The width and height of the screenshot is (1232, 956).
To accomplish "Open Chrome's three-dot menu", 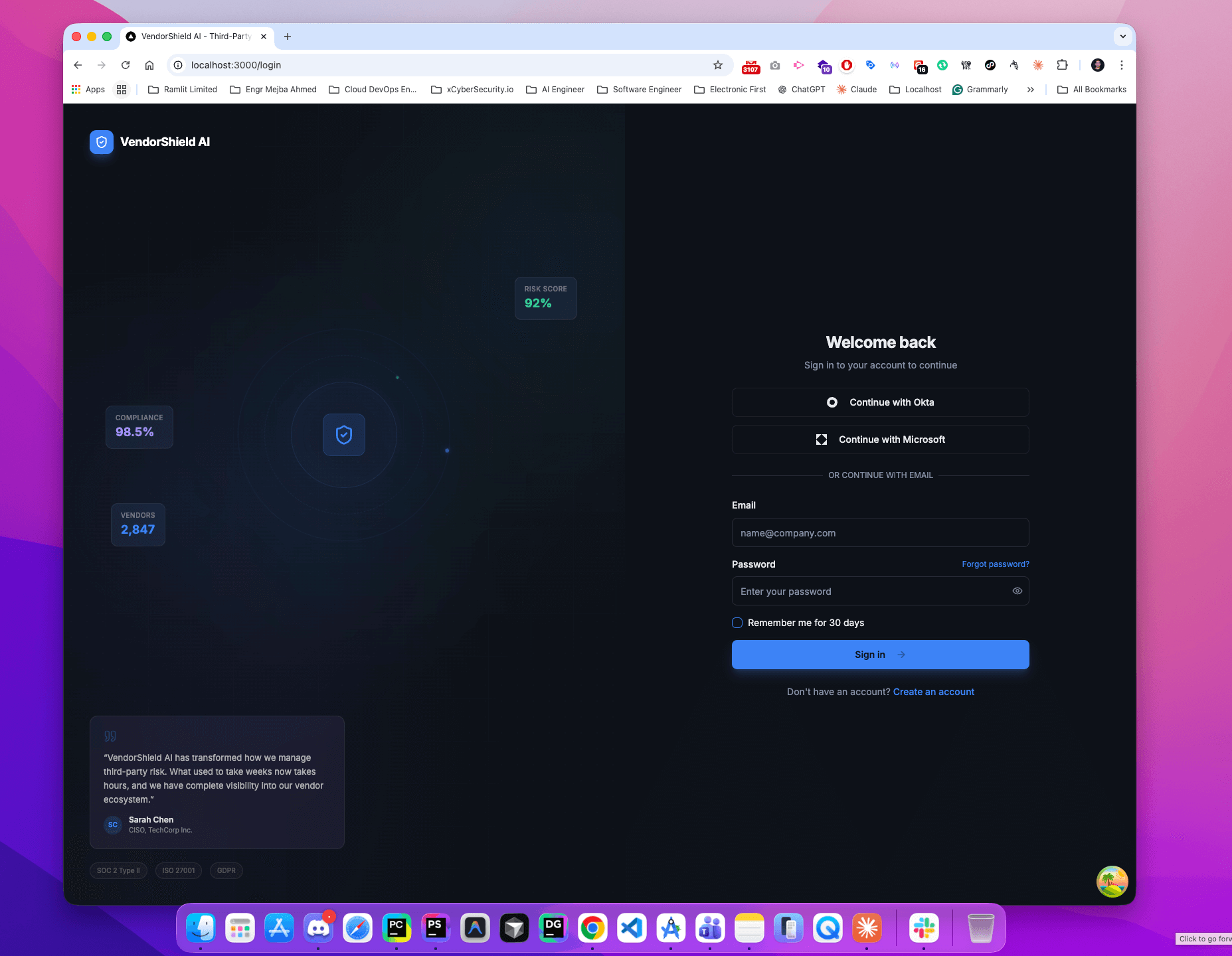I will pyautogui.click(x=1122, y=65).
